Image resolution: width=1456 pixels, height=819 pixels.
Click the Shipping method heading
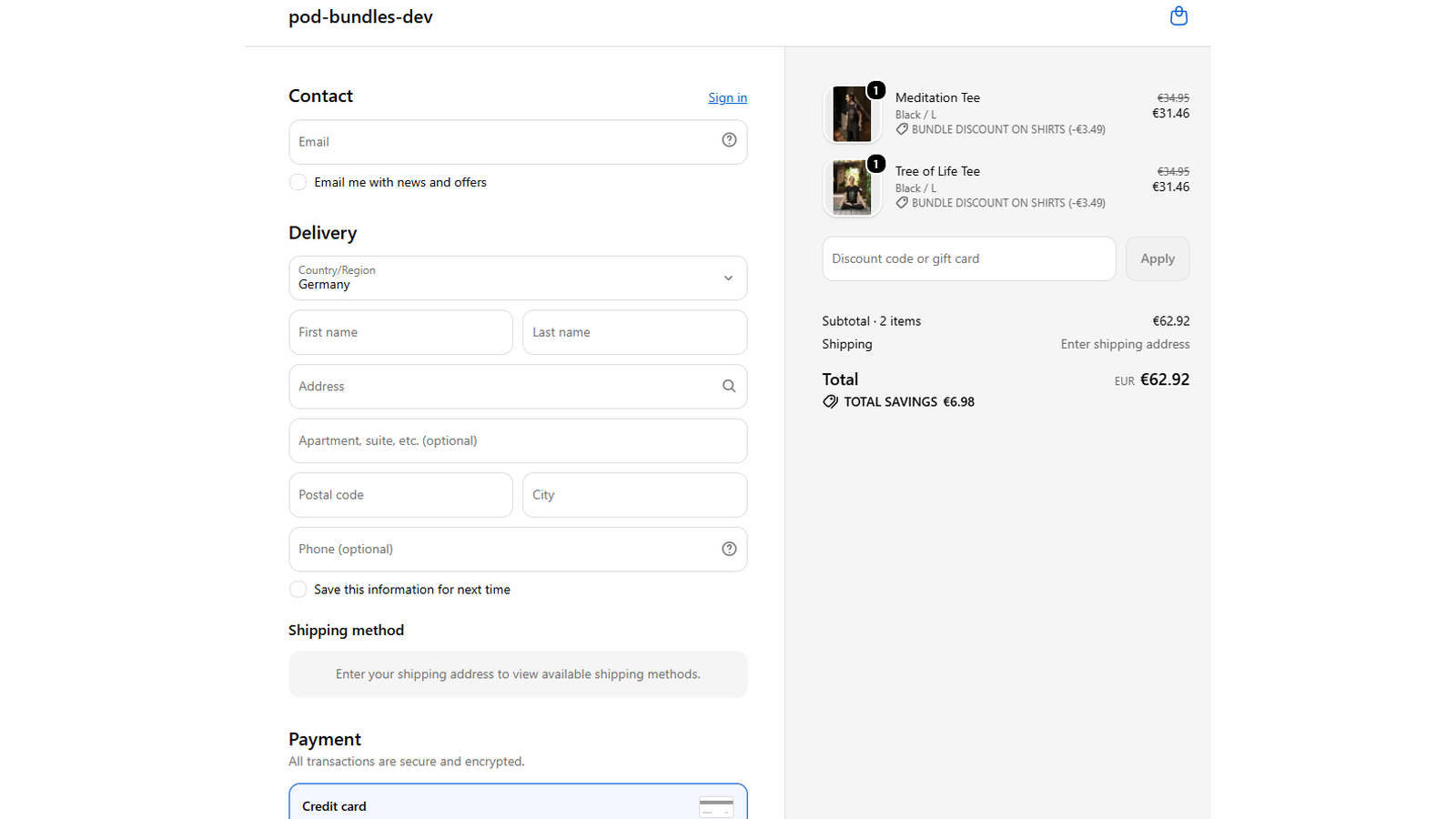pos(346,630)
